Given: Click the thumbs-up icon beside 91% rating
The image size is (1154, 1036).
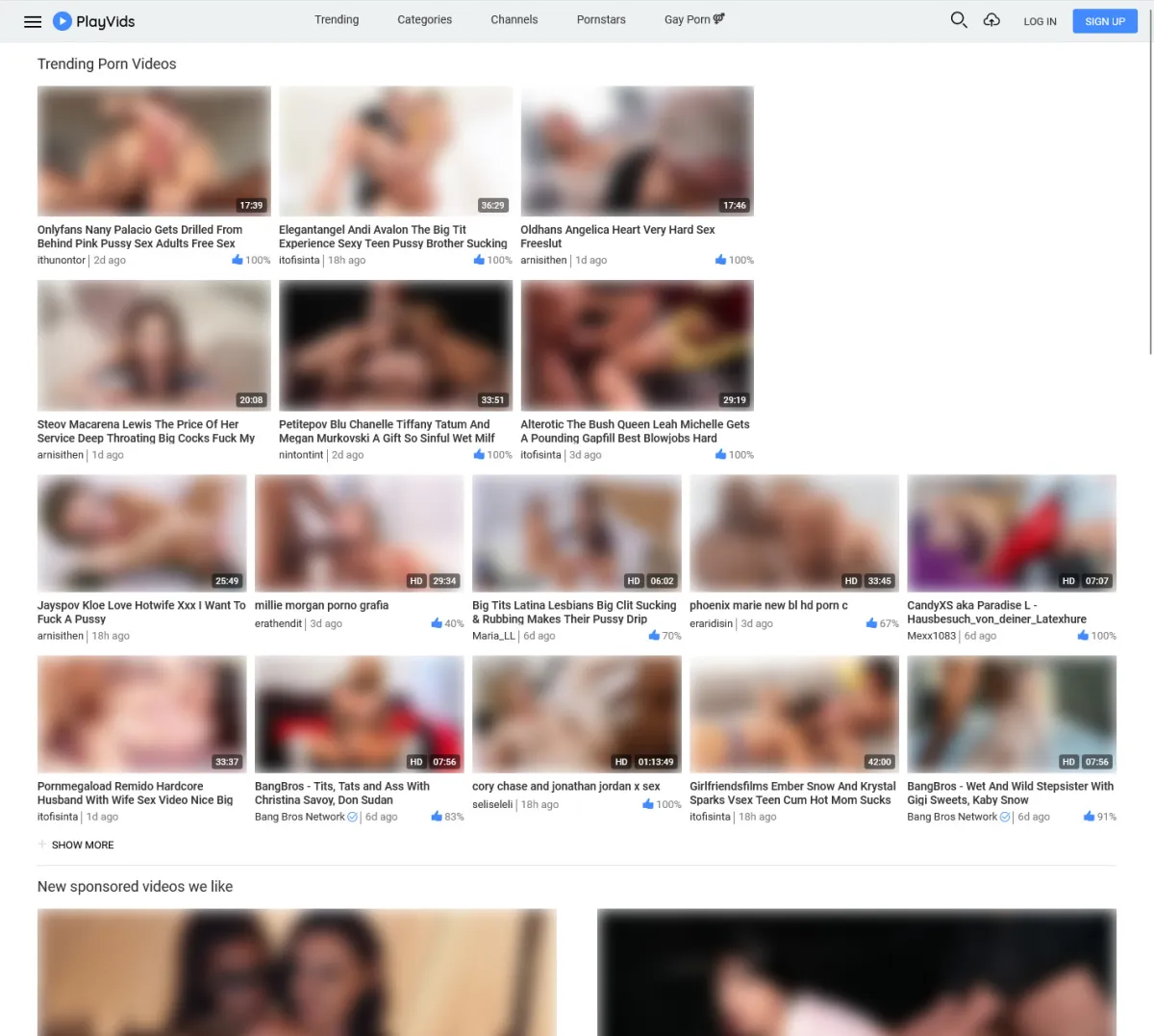Looking at the screenshot, I should [x=1089, y=817].
